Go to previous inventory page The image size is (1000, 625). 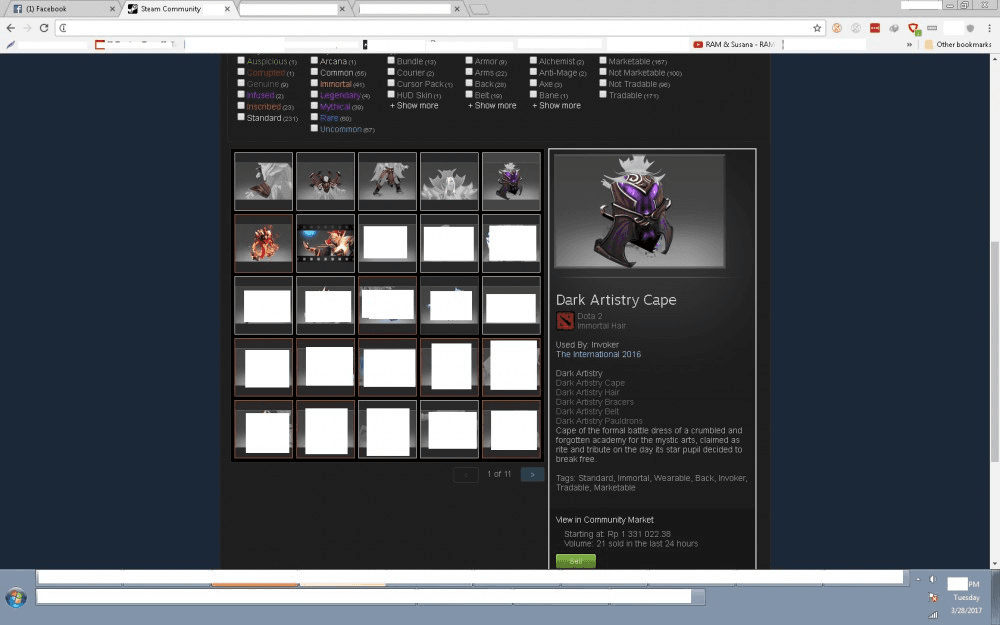pyautogui.click(x=466, y=474)
